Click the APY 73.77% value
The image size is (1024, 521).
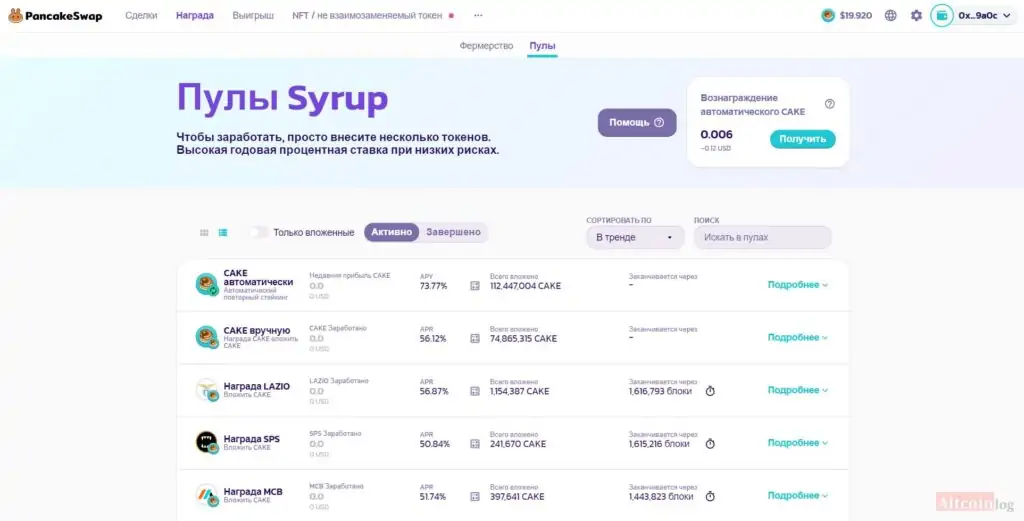pos(434,286)
